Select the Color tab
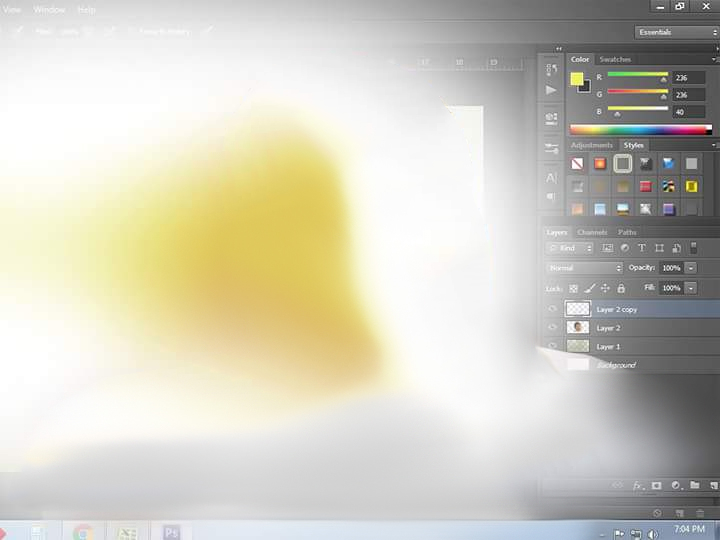This screenshot has height=540, width=720. [579, 59]
